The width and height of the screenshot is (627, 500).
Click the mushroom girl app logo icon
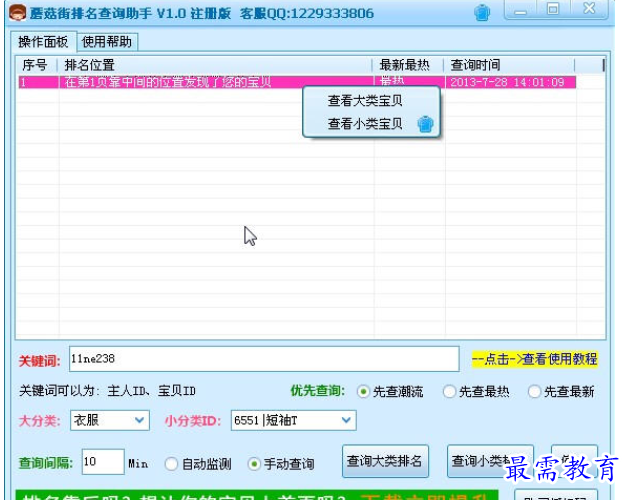coord(17,12)
